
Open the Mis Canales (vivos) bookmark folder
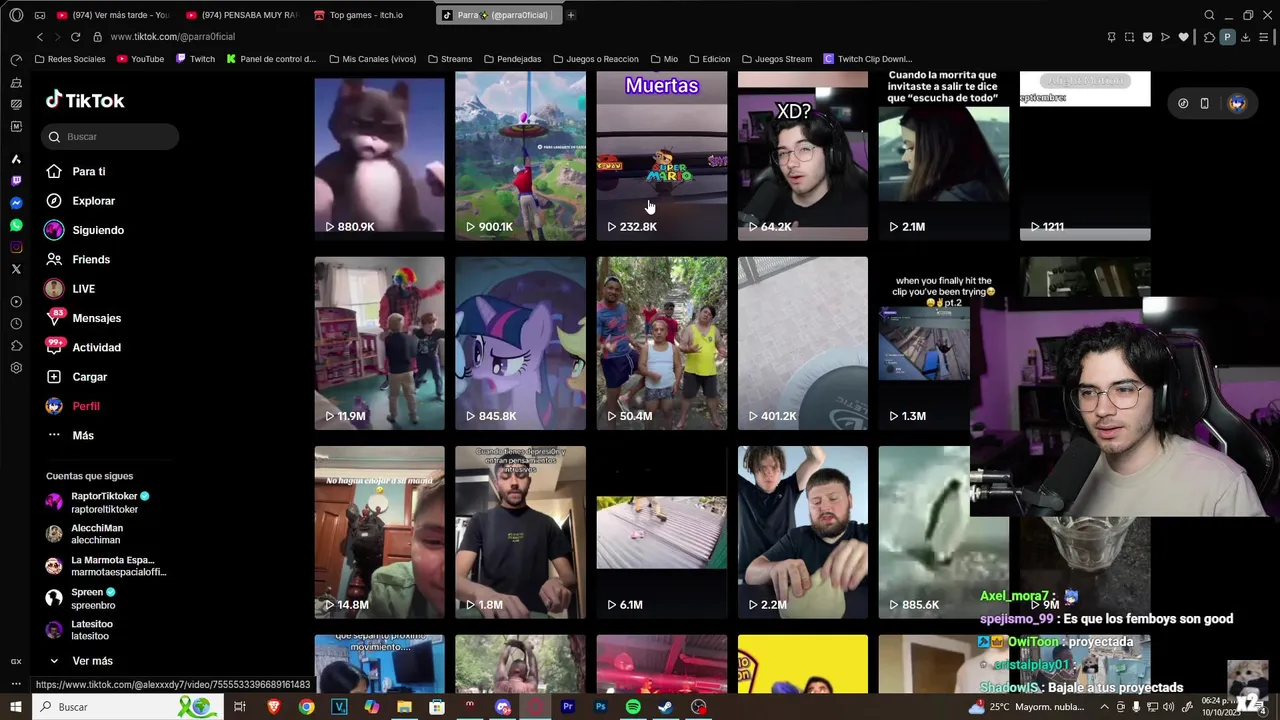[x=372, y=59]
